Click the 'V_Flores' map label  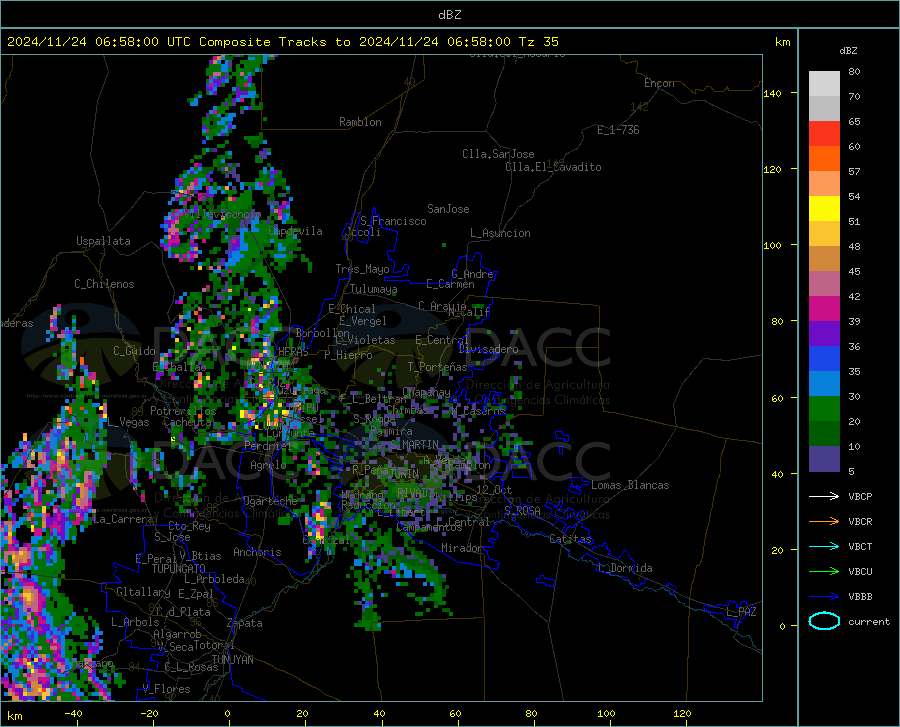point(166,689)
